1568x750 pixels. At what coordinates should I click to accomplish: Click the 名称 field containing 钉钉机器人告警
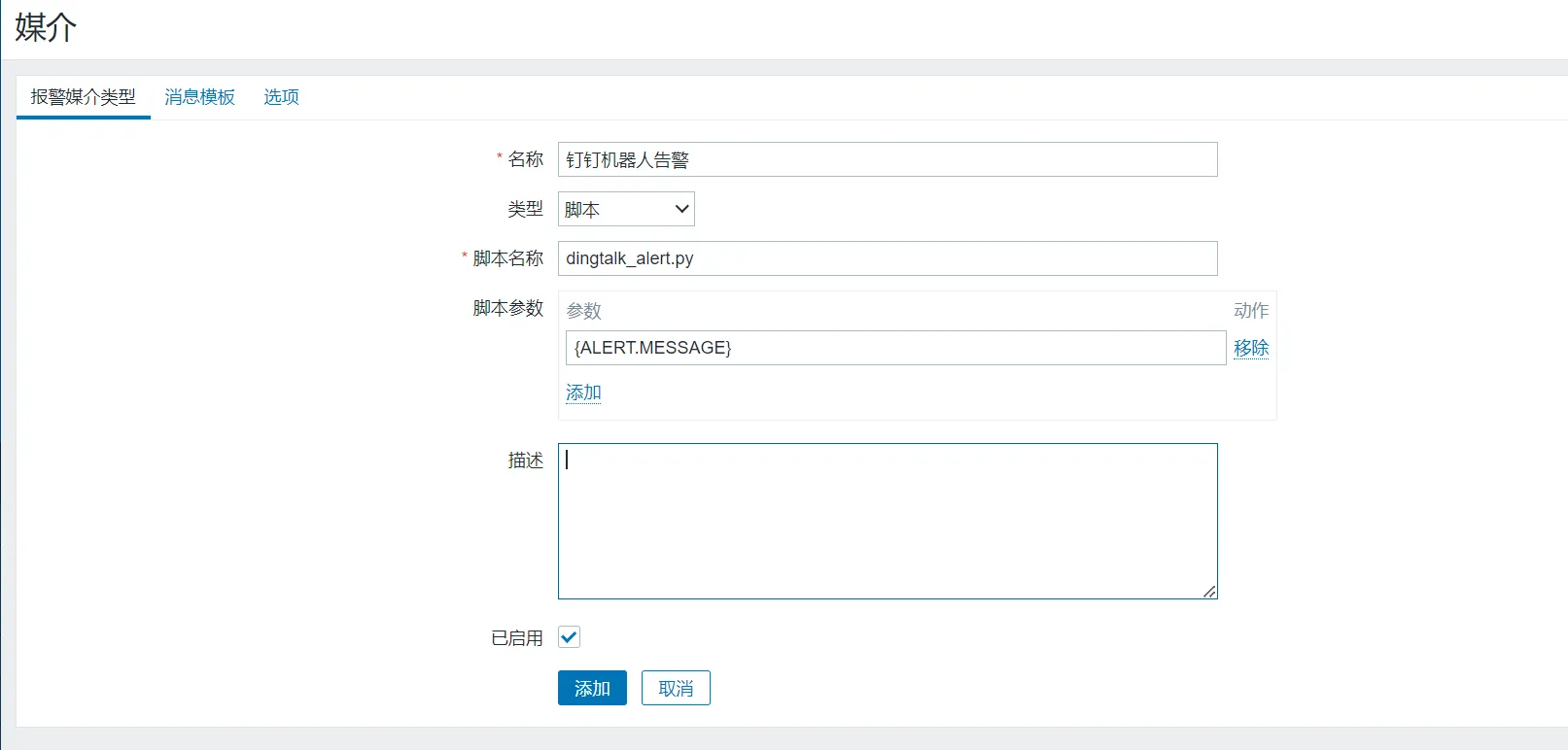coord(887,159)
